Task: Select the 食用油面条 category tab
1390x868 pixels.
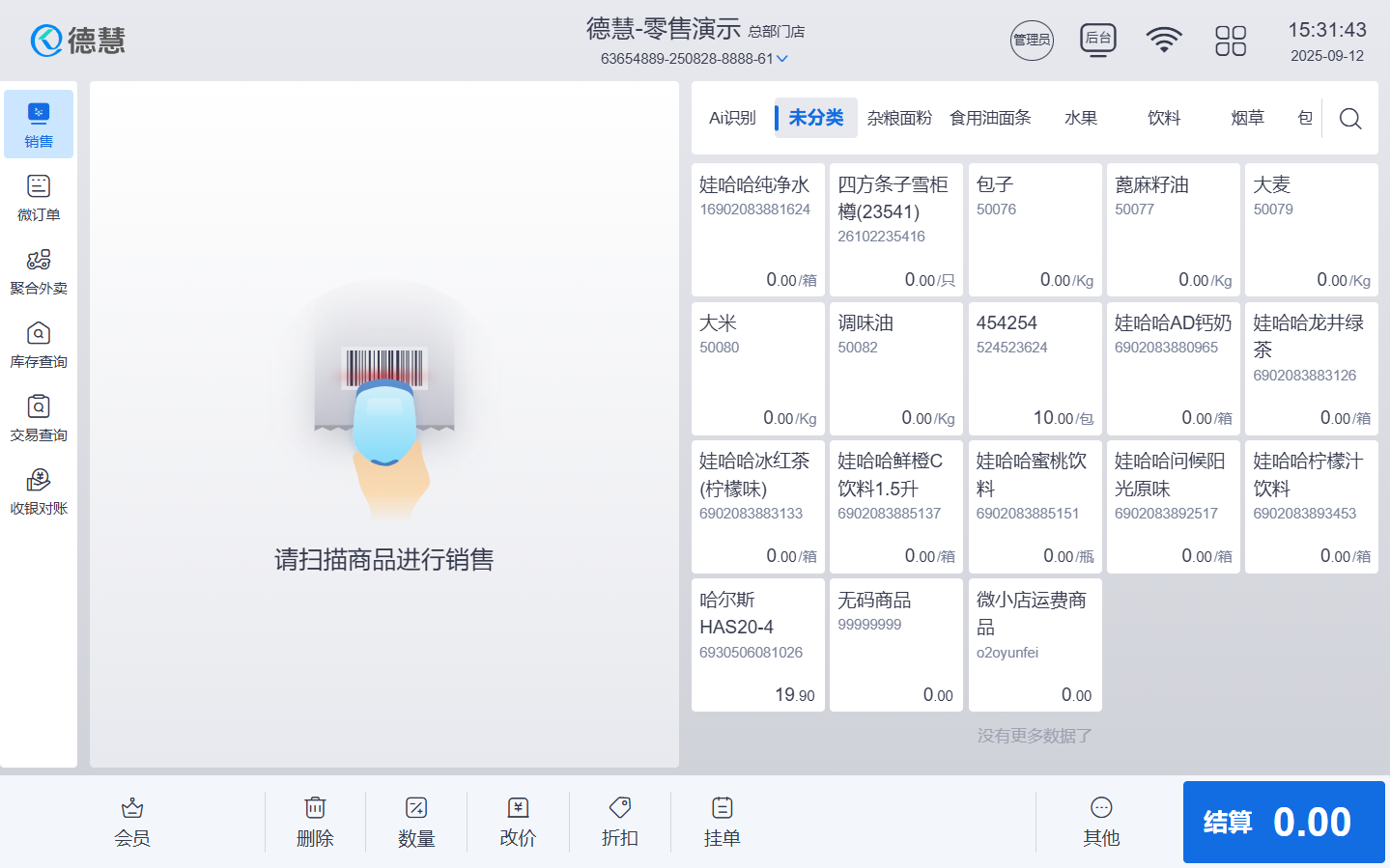Action: [x=990, y=118]
